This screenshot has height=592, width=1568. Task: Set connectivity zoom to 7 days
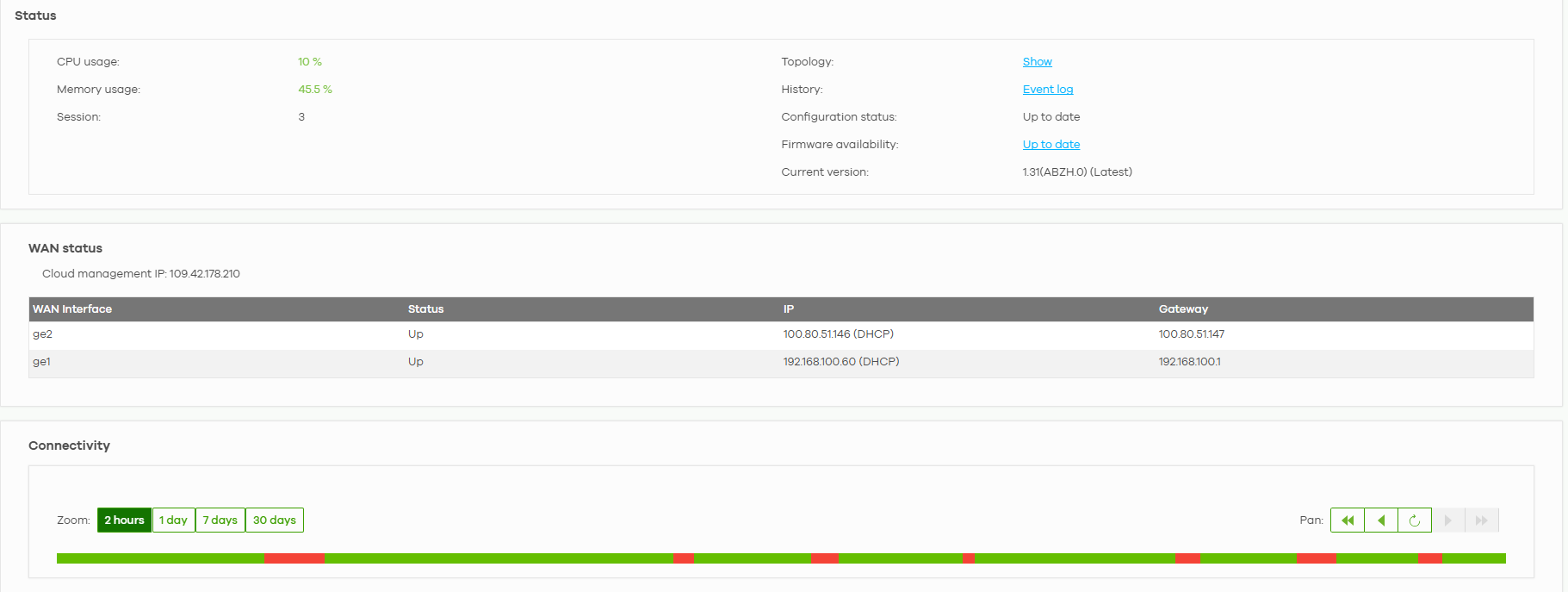[x=220, y=520]
